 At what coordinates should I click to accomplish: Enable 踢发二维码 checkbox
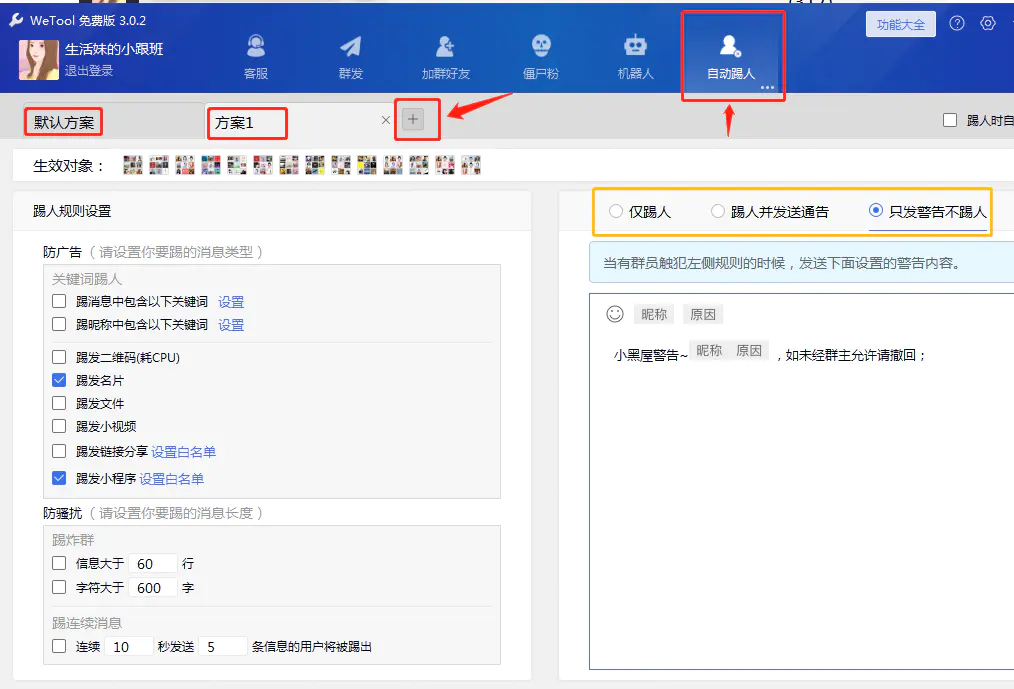coord(59,357)
